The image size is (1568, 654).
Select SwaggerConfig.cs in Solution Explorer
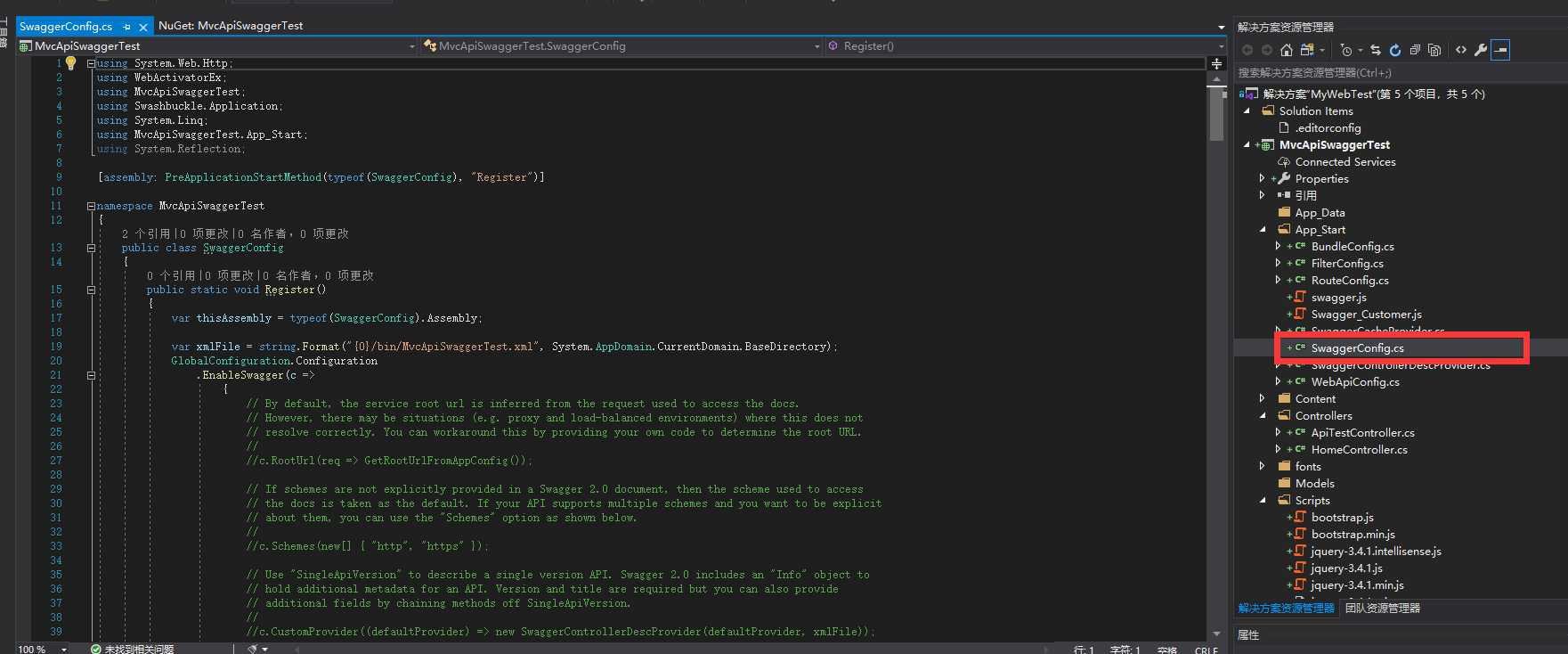point(1357,347)
